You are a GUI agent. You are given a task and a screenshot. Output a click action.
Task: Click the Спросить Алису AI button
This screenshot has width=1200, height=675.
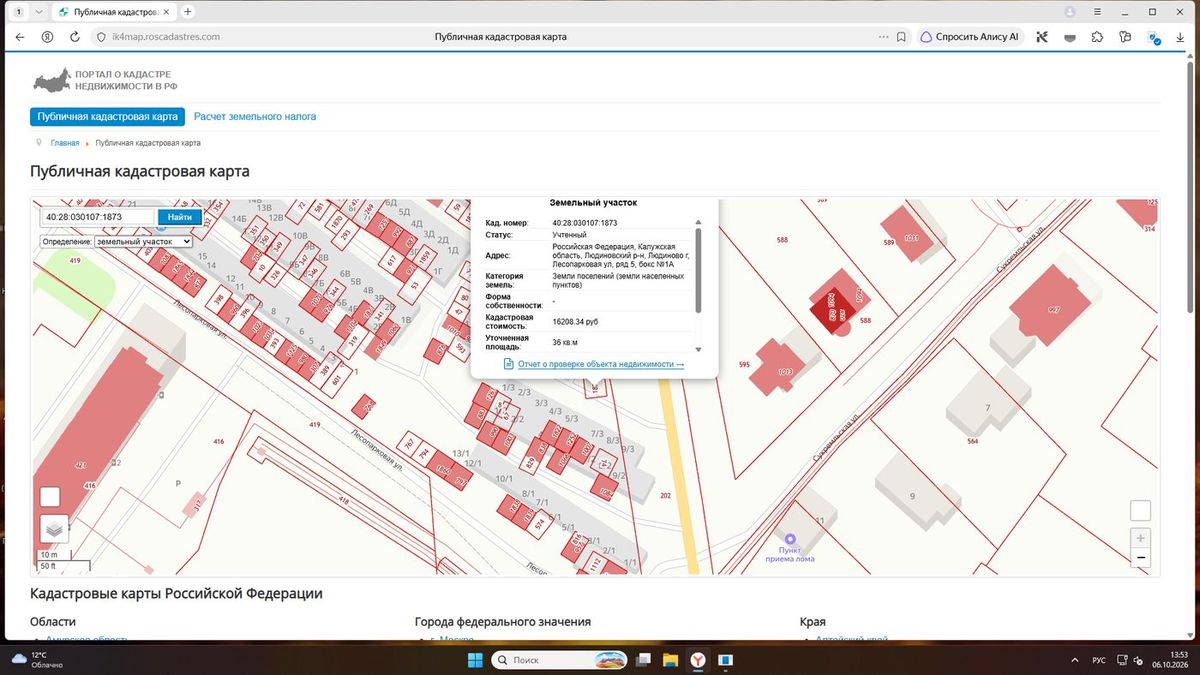[970, 37]
